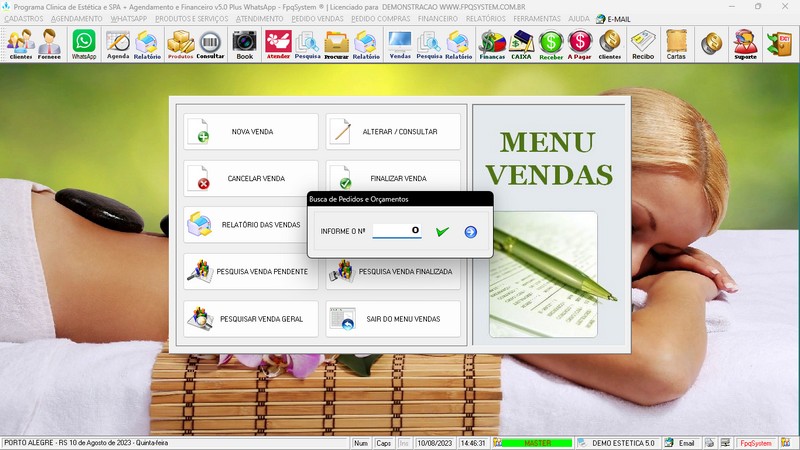Open the PEDIDO VENDAS menu
800x450 pixels.
(317, 19)
